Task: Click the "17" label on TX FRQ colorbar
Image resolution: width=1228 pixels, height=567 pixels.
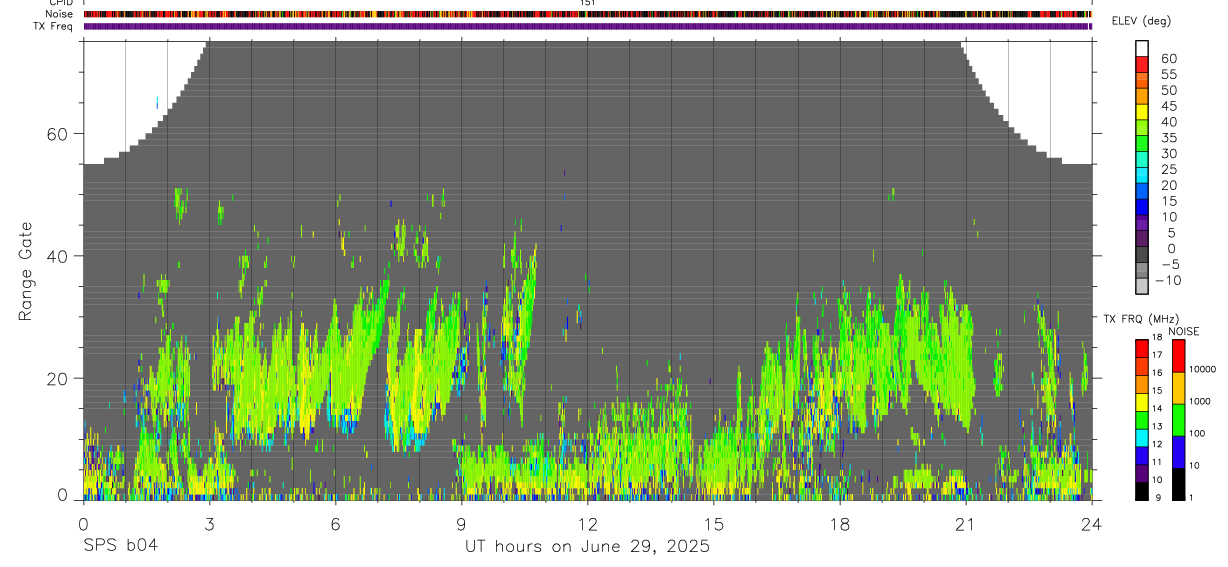Action: click(1157, 355)
